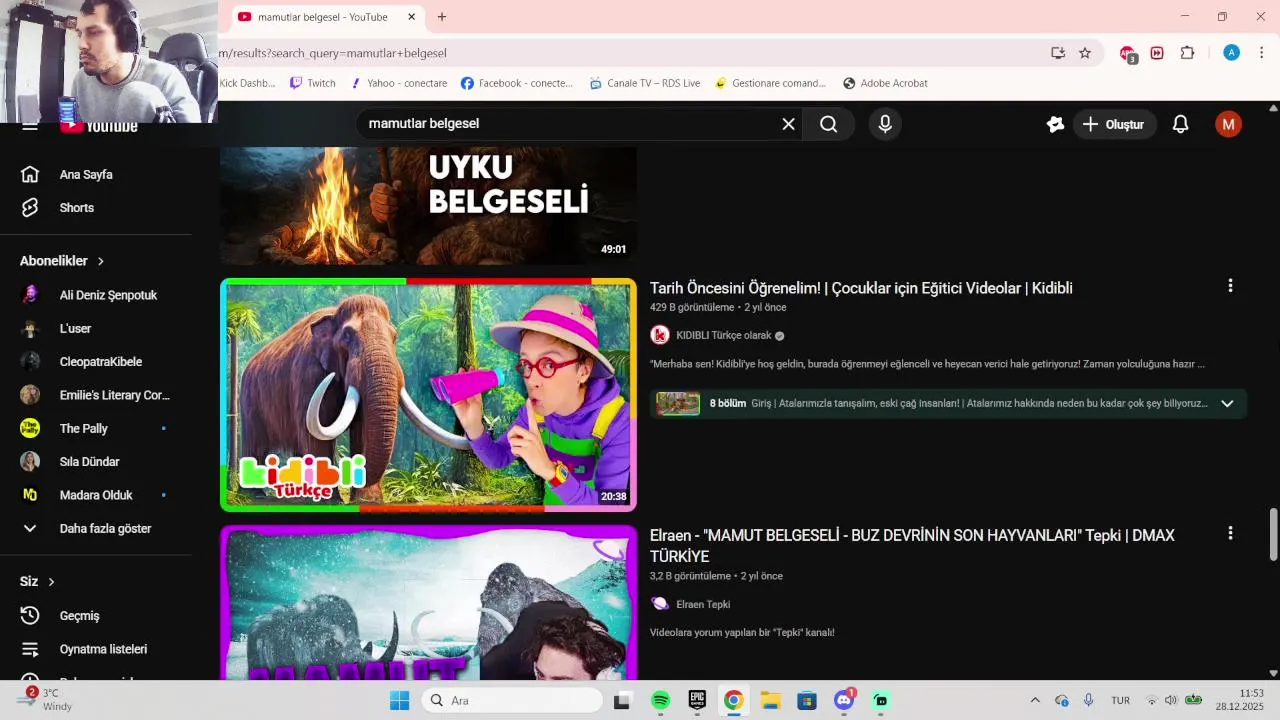
Task: Open the Yahoo - conectare bookmark
Action: 398,83
